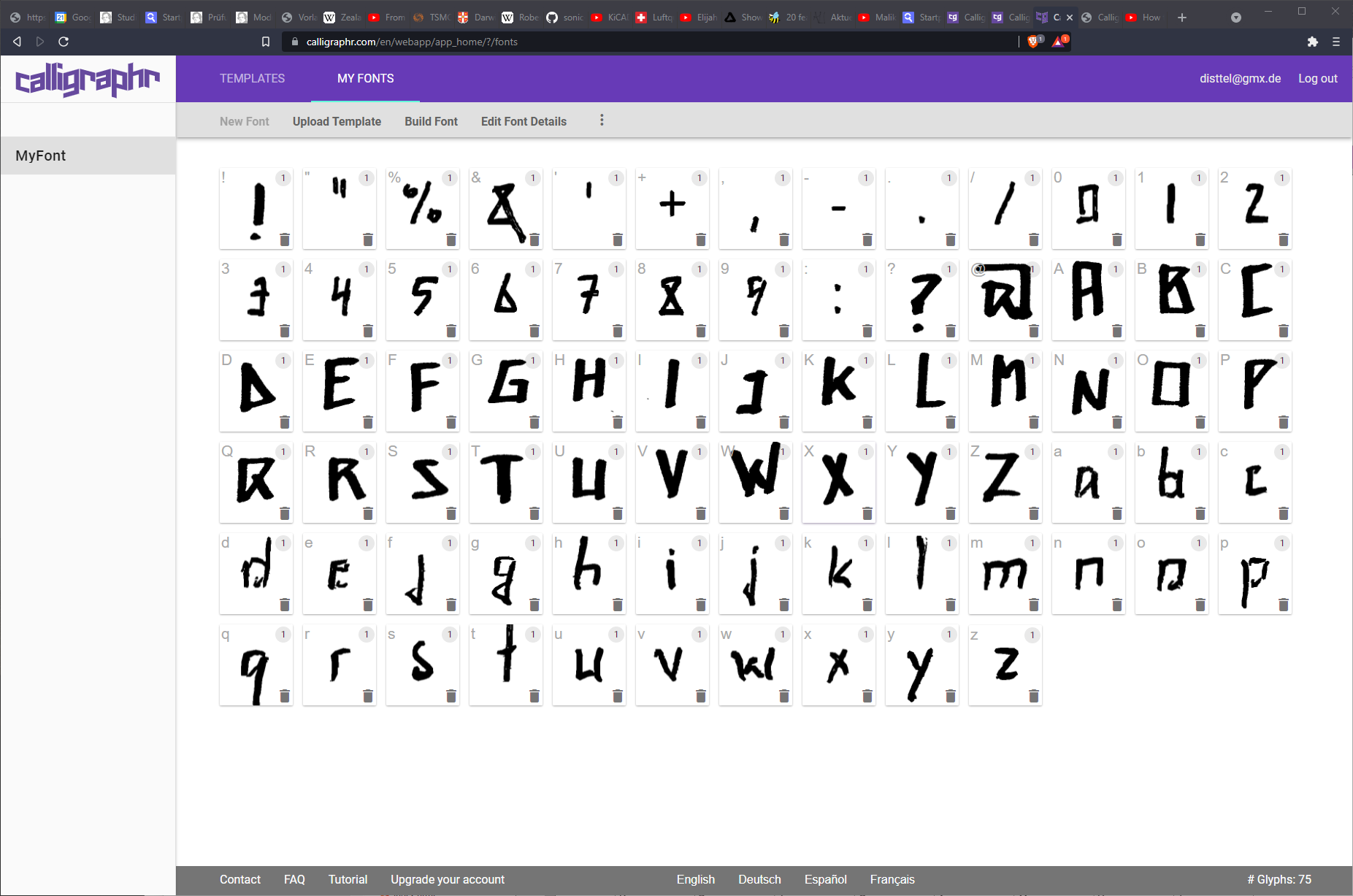Click trash icon on ampersand glyph
The image size is (1353, 896).
(x=534, y=240)
